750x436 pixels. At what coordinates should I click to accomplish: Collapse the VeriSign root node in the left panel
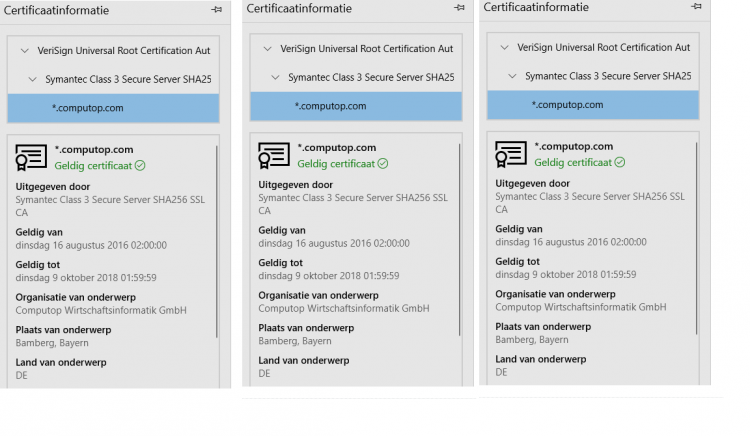24,50
